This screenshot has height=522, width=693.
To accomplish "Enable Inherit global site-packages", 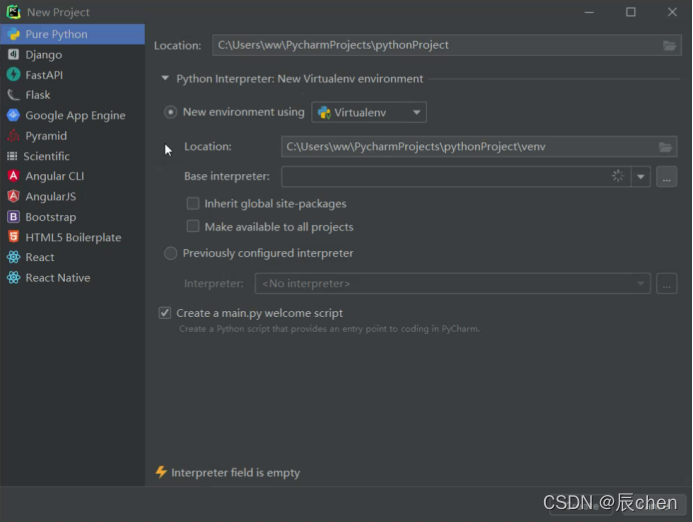I will point(193,203).
